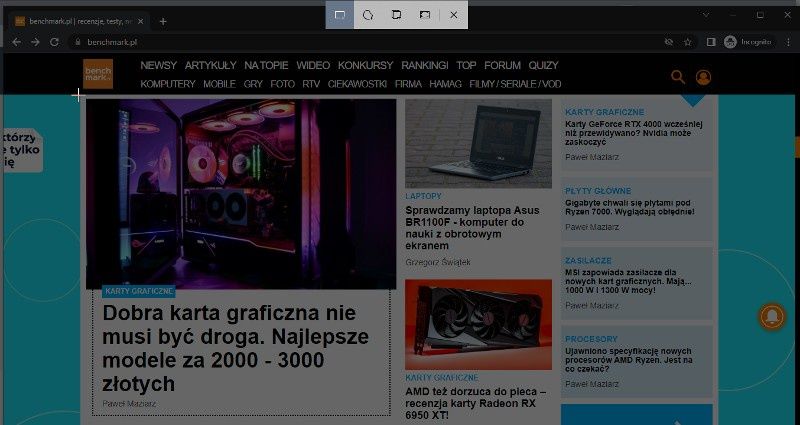Click the PŁYTY GŁÓWNE category label
Viewport: 800px width, 425px height.
598,191
